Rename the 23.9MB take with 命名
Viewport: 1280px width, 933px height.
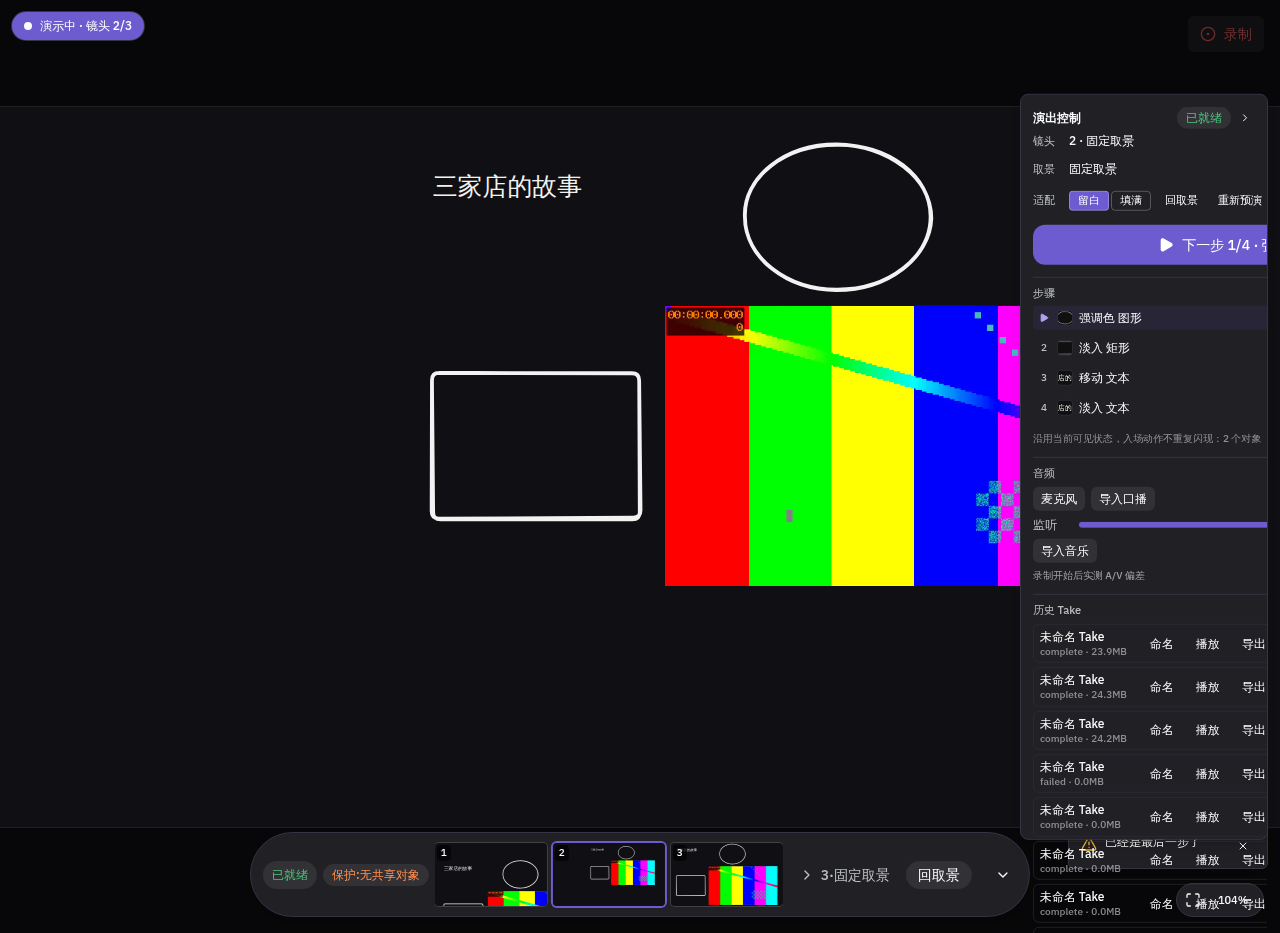point(1161,644)
